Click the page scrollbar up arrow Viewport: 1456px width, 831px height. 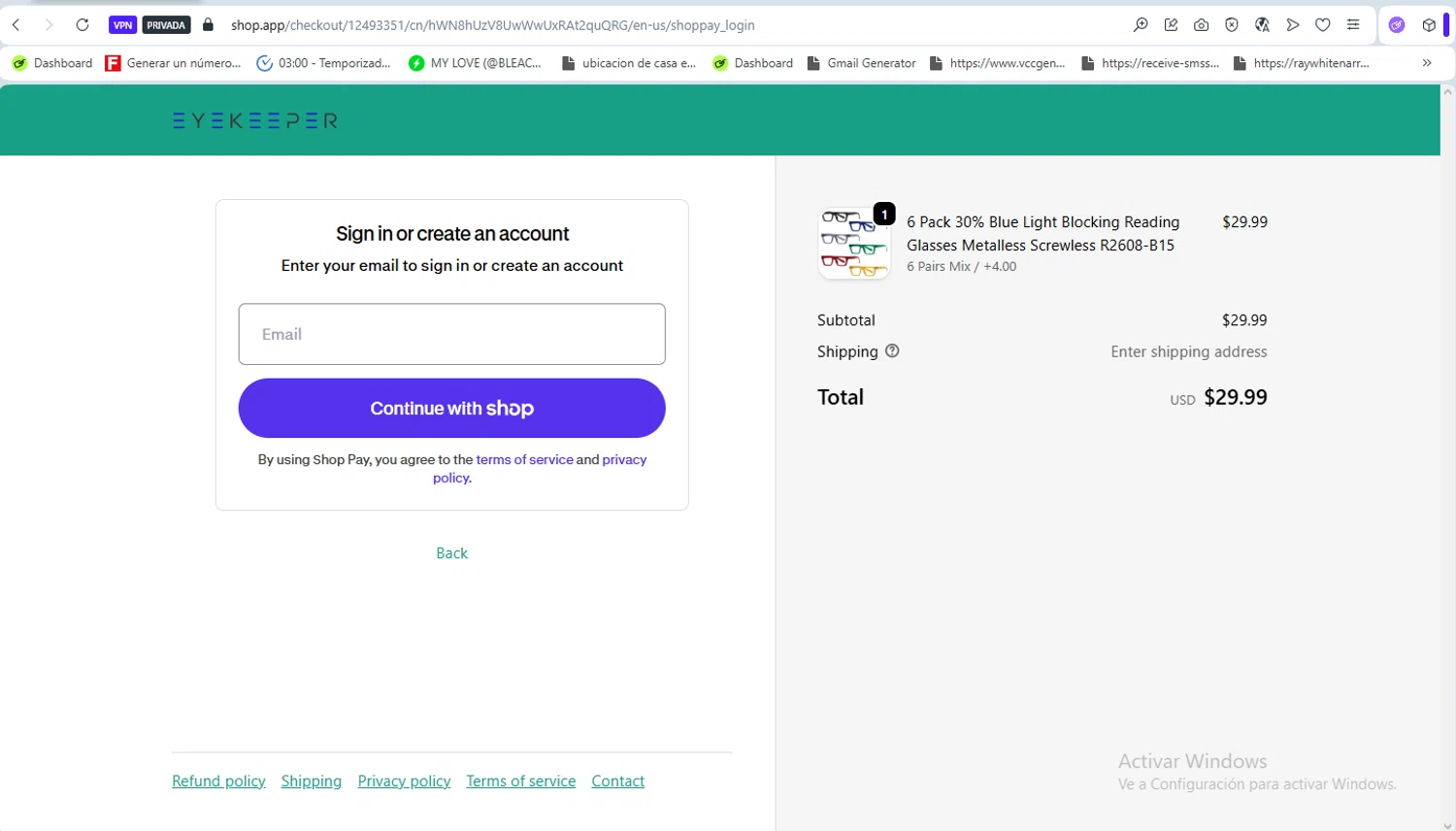pos(1448,91)
